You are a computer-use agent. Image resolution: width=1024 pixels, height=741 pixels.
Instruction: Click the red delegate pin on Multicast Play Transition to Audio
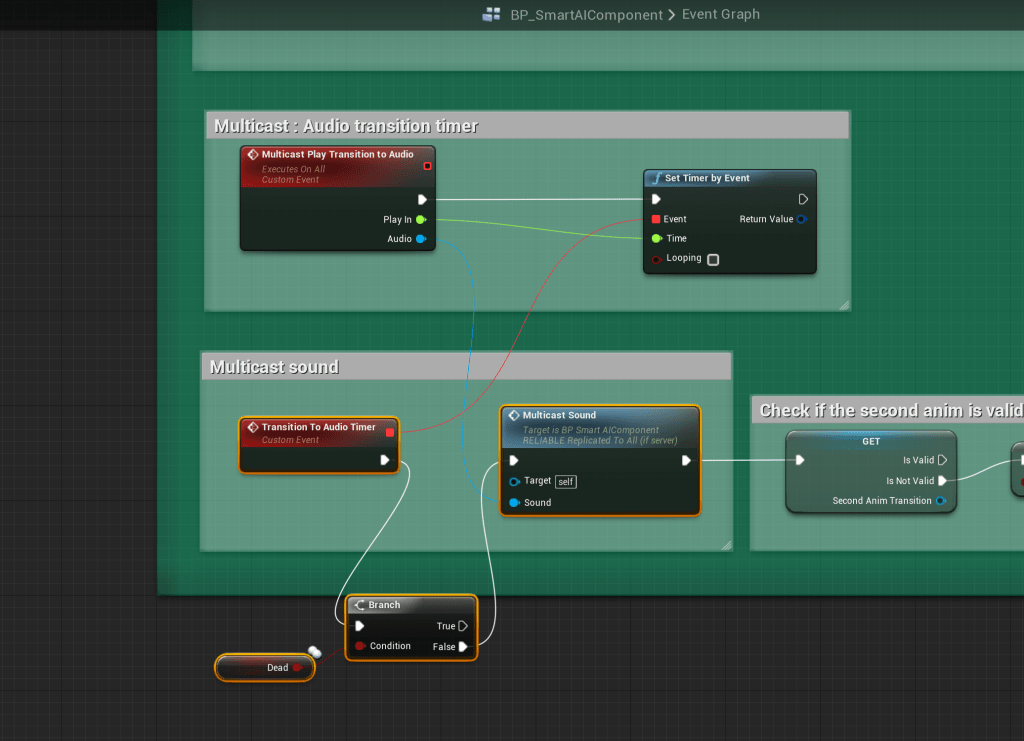427,166
